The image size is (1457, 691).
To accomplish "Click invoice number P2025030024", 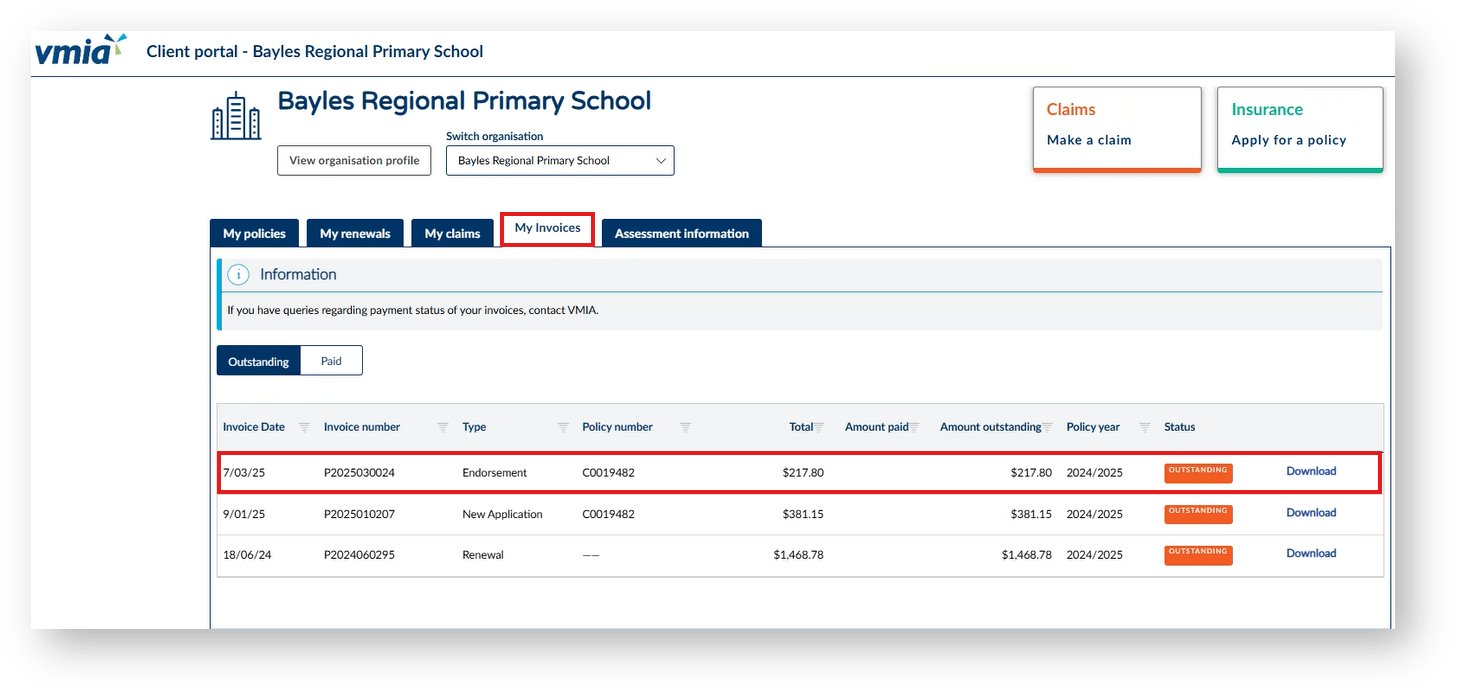I will (359, 473).
